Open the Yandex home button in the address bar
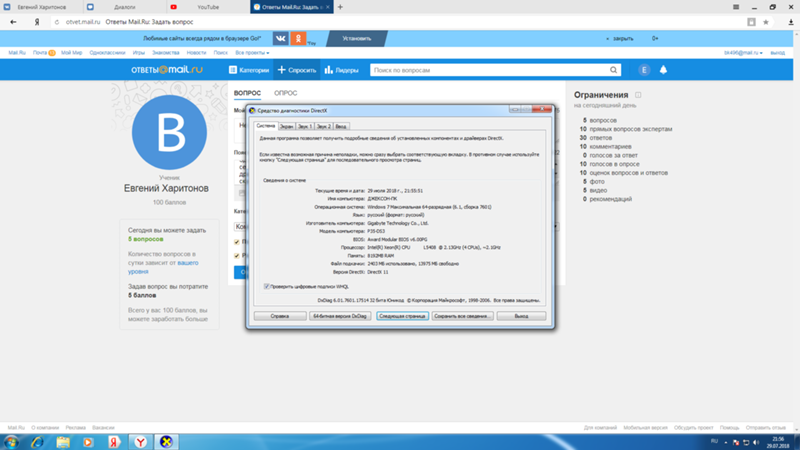The image size is (800, 450). (x=37, y=22)
